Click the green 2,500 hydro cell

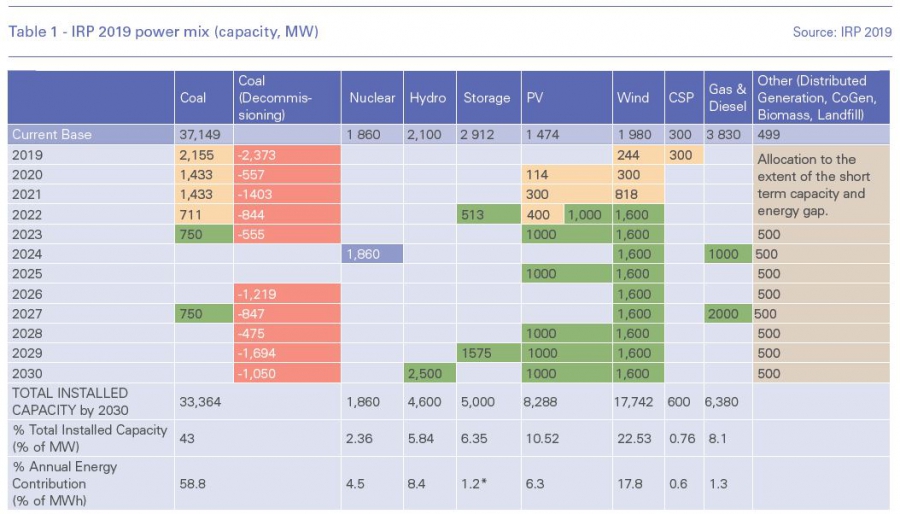pos(429,373)
